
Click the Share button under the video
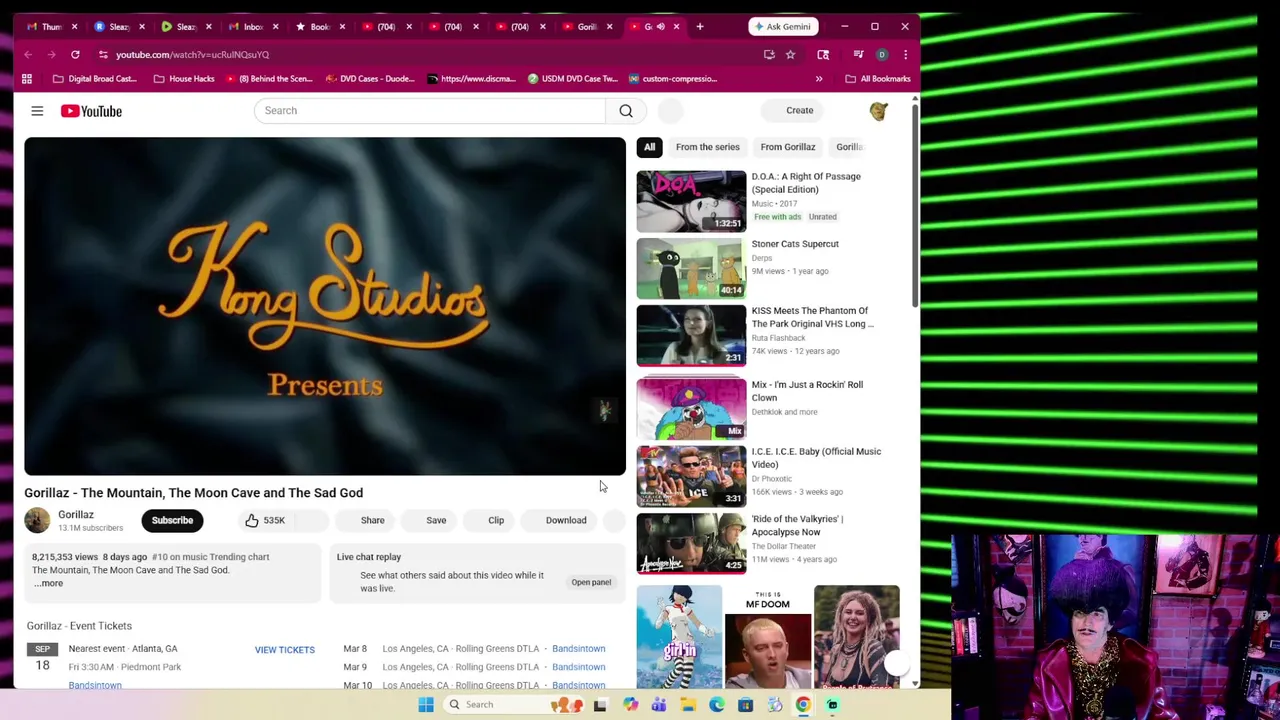(x=372, y=520)
